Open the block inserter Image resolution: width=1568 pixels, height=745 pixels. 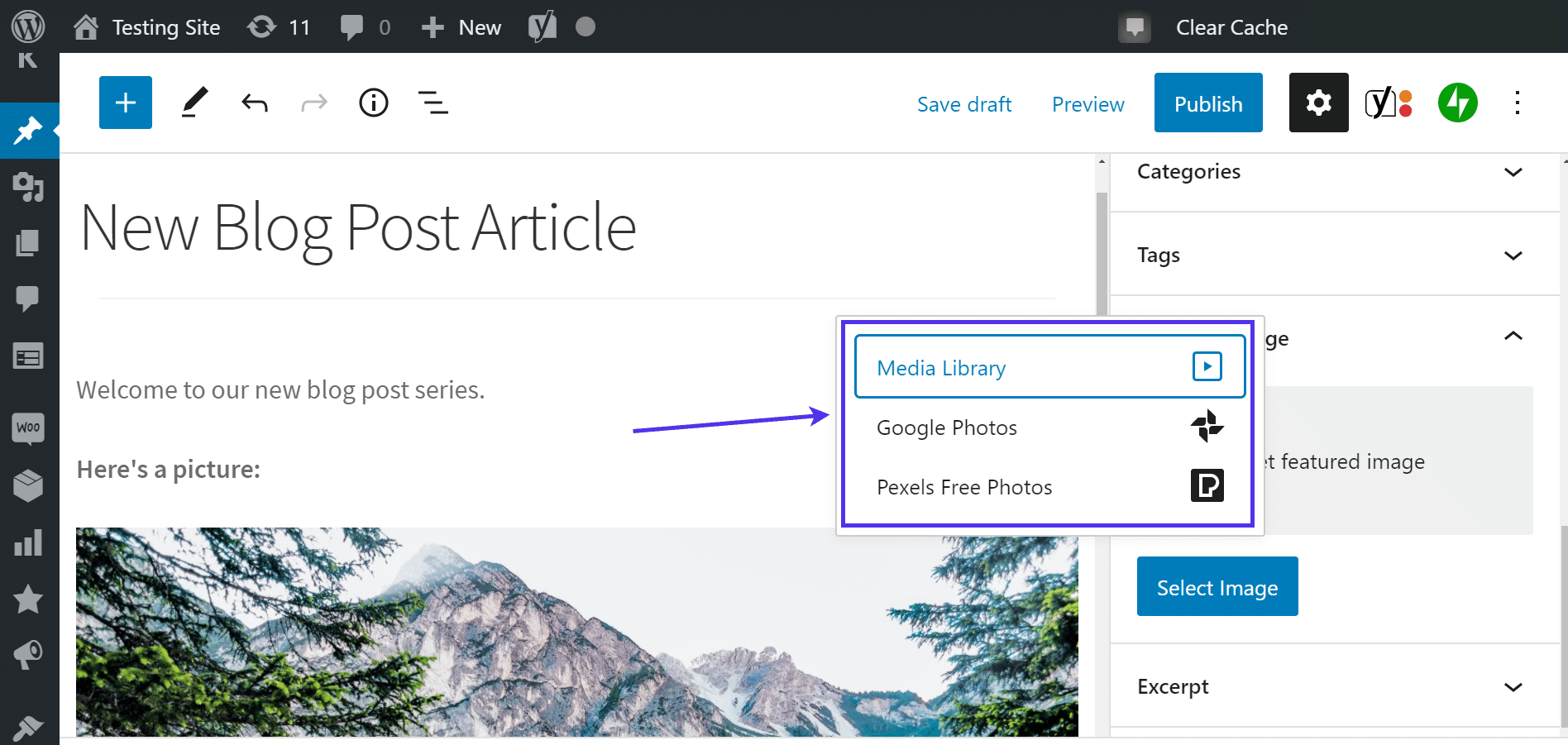coord(125,103)
